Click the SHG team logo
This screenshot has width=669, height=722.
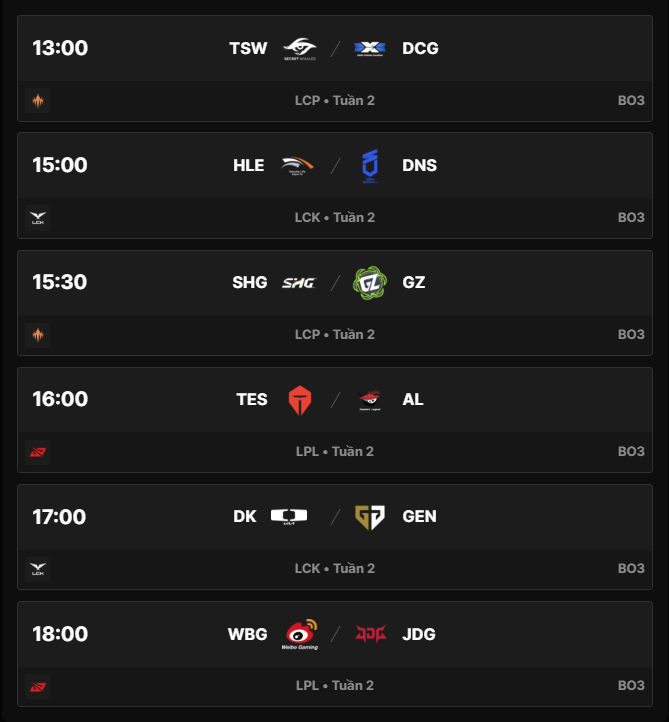299,282
